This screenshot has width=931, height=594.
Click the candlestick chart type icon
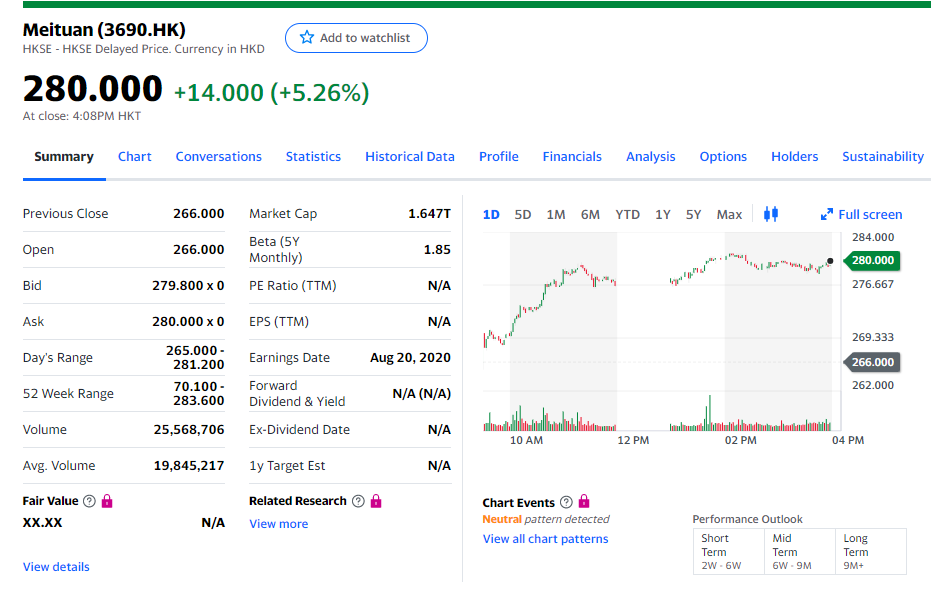pyautogui.click(x=770, y=214)
